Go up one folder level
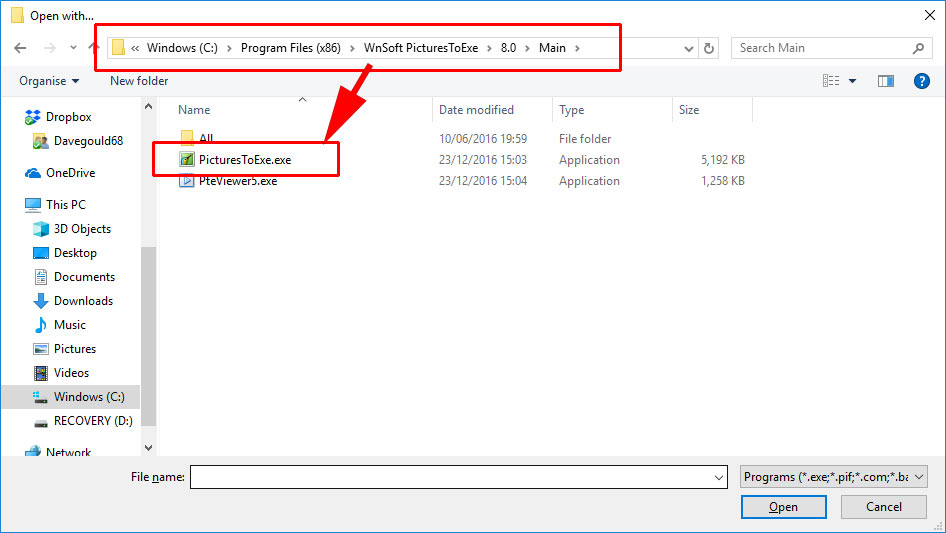This screenshot has height=533, width=946. 92,48
